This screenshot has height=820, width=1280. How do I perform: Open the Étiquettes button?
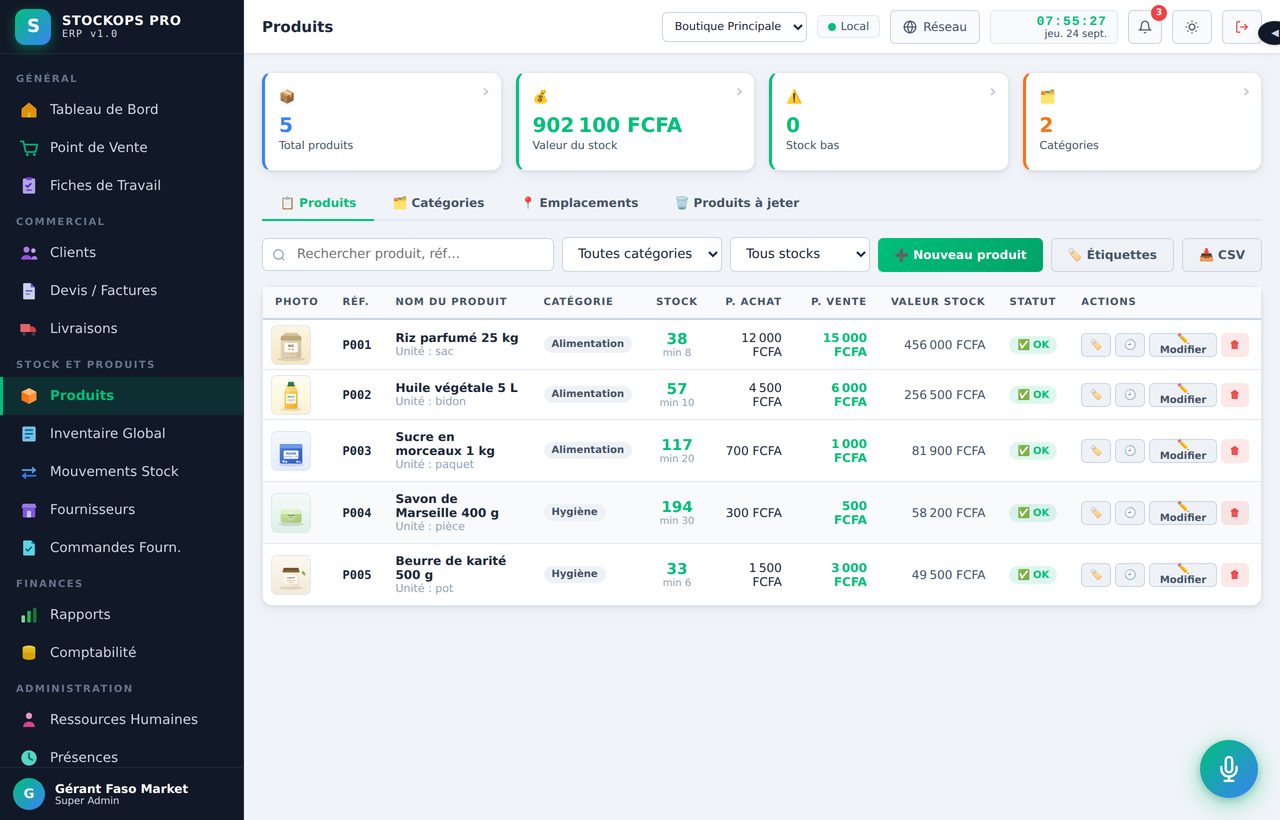1112,255
